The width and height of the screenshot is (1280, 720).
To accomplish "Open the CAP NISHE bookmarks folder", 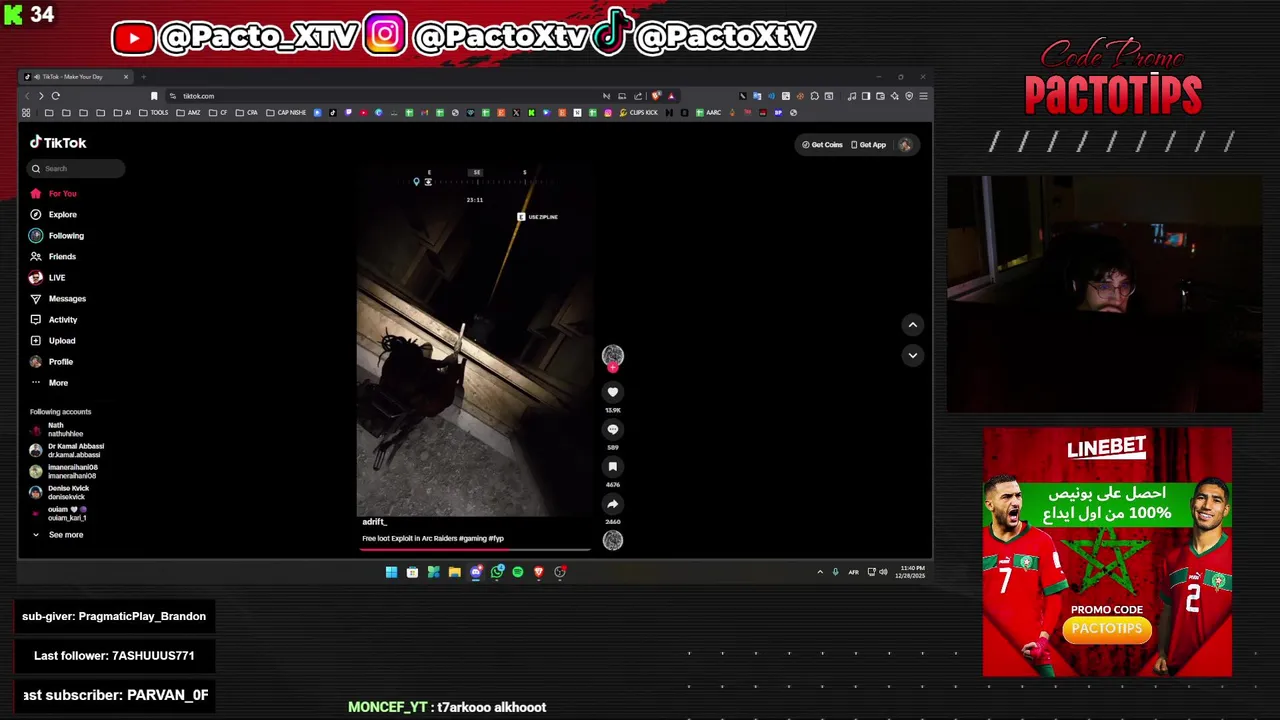I will coord(286,113).
